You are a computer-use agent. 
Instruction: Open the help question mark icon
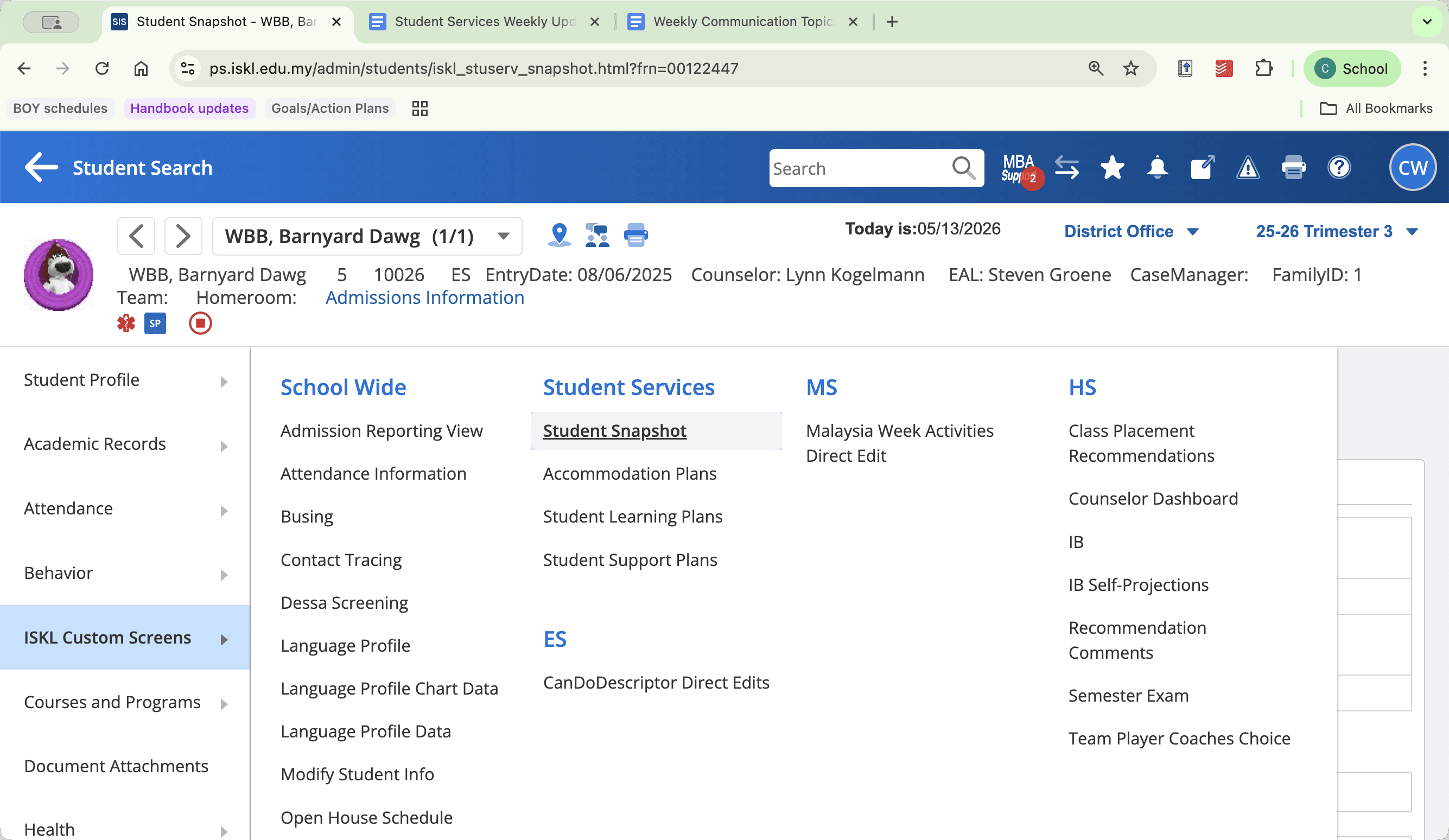(1339, 168)
